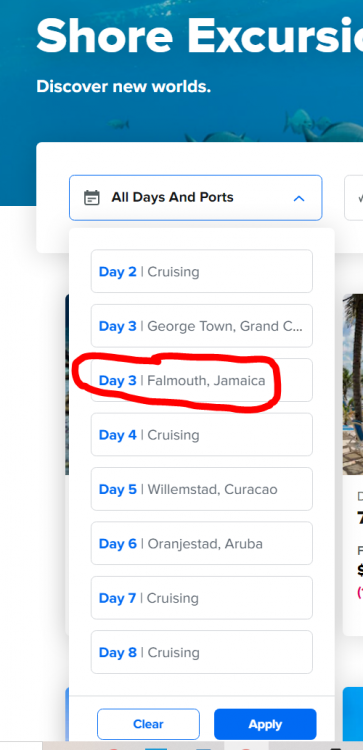Viewport: 363px width, 750px height.
Task: Open the partially visible filter dropdown on the right
Action: coord(354,198)
